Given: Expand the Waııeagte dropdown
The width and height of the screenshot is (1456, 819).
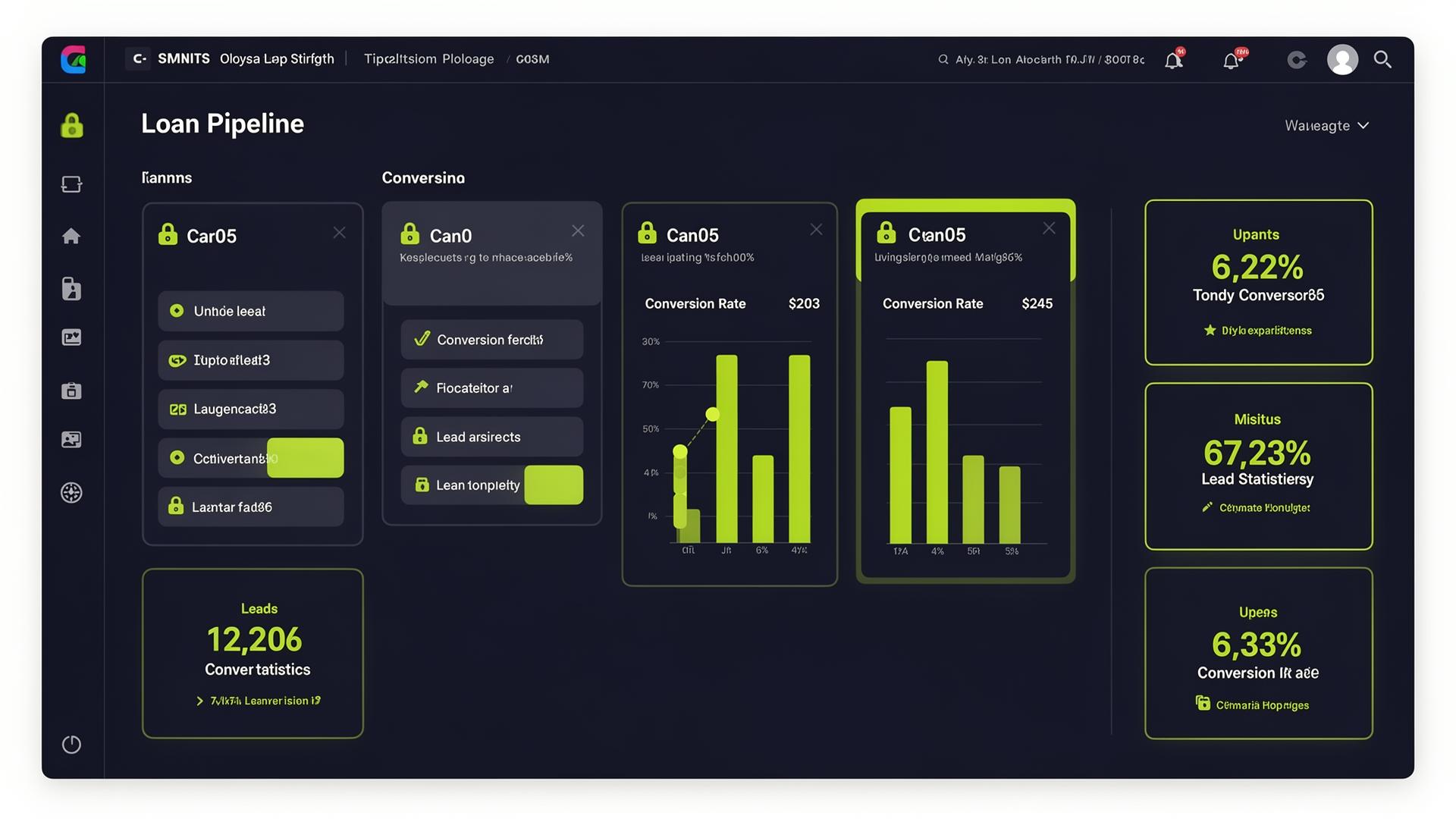Looking at the screenshot, I should coord(1326,125).
